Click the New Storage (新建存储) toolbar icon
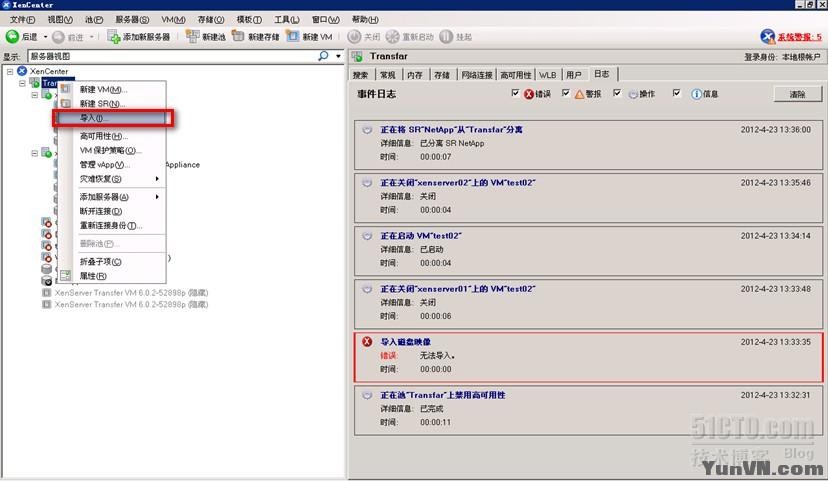The height and width of the screenshot is (481, 828). coord(239,36)
